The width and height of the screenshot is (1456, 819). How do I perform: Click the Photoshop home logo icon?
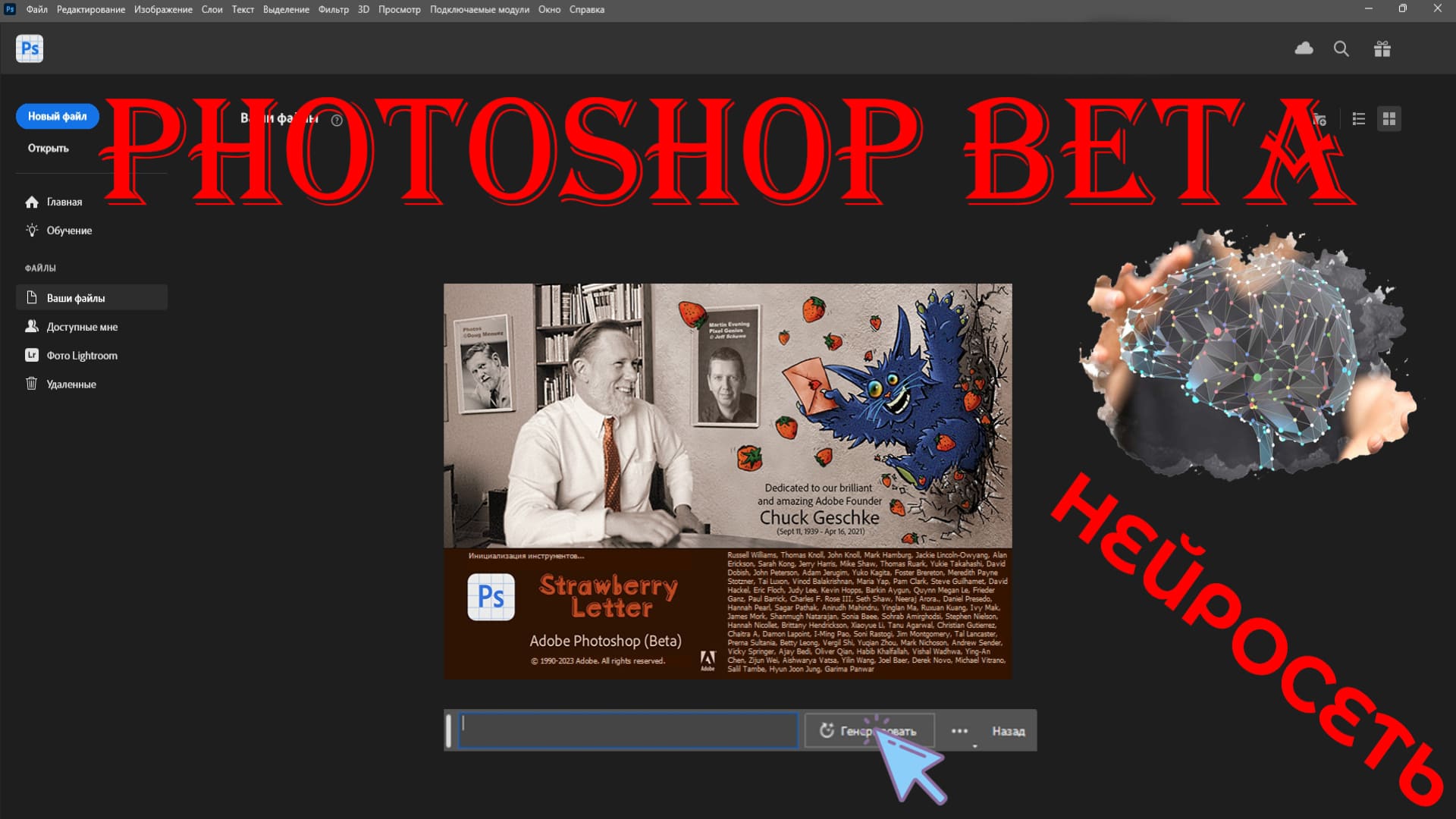[x=30, y=49]
